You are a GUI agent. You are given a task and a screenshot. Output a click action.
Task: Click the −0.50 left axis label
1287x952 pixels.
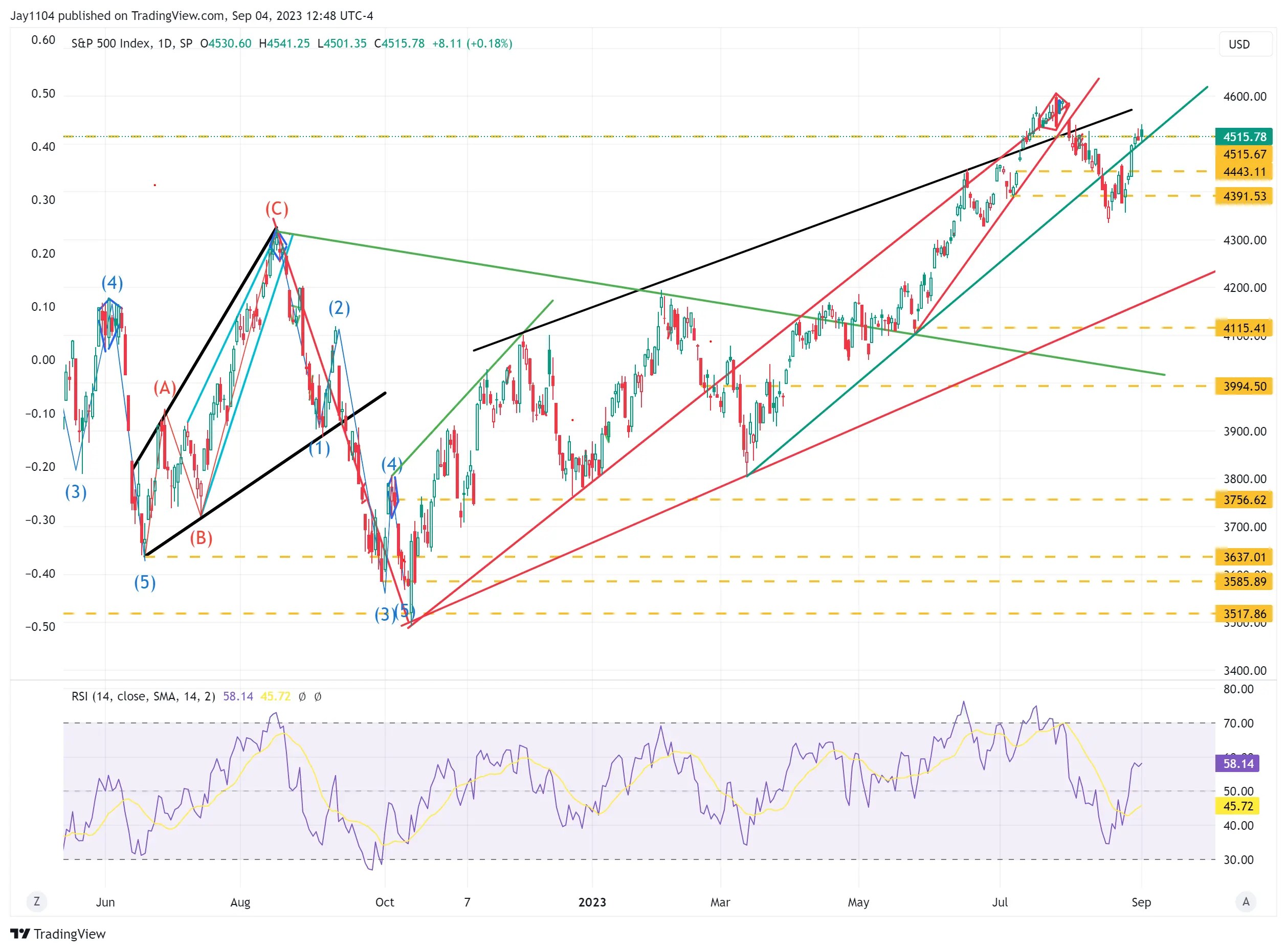tap(40, 627)
